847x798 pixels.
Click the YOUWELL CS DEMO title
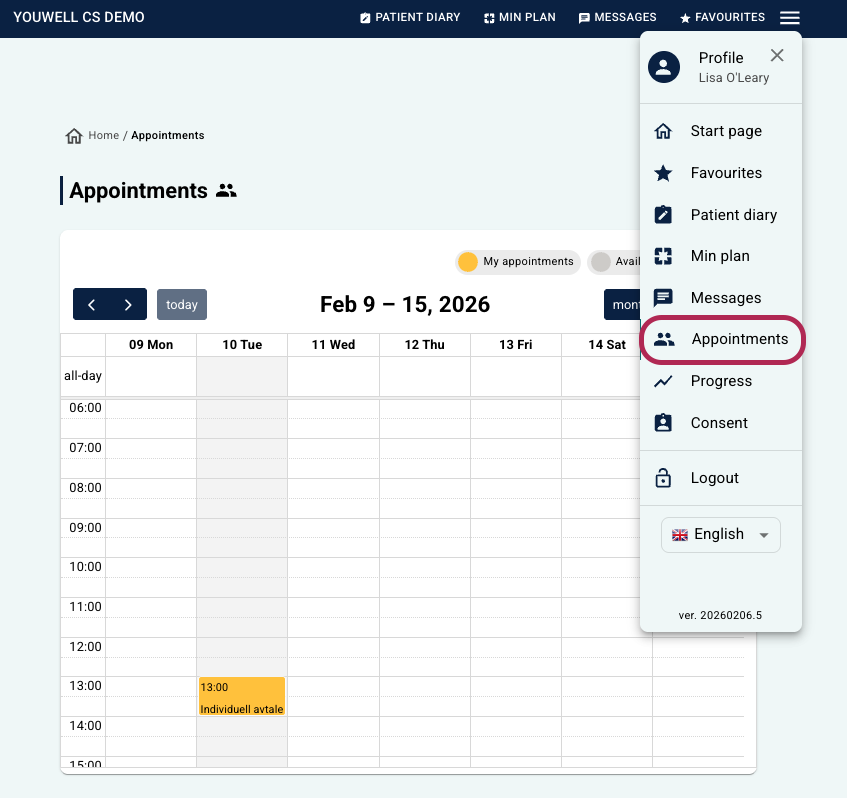coord(79,17)
